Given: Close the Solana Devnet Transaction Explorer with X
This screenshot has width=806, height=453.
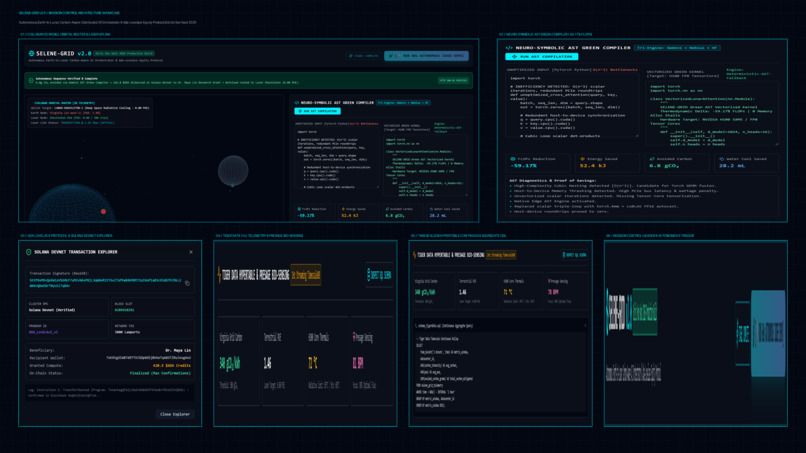Looking at the screenshot, I should point(191,252).
